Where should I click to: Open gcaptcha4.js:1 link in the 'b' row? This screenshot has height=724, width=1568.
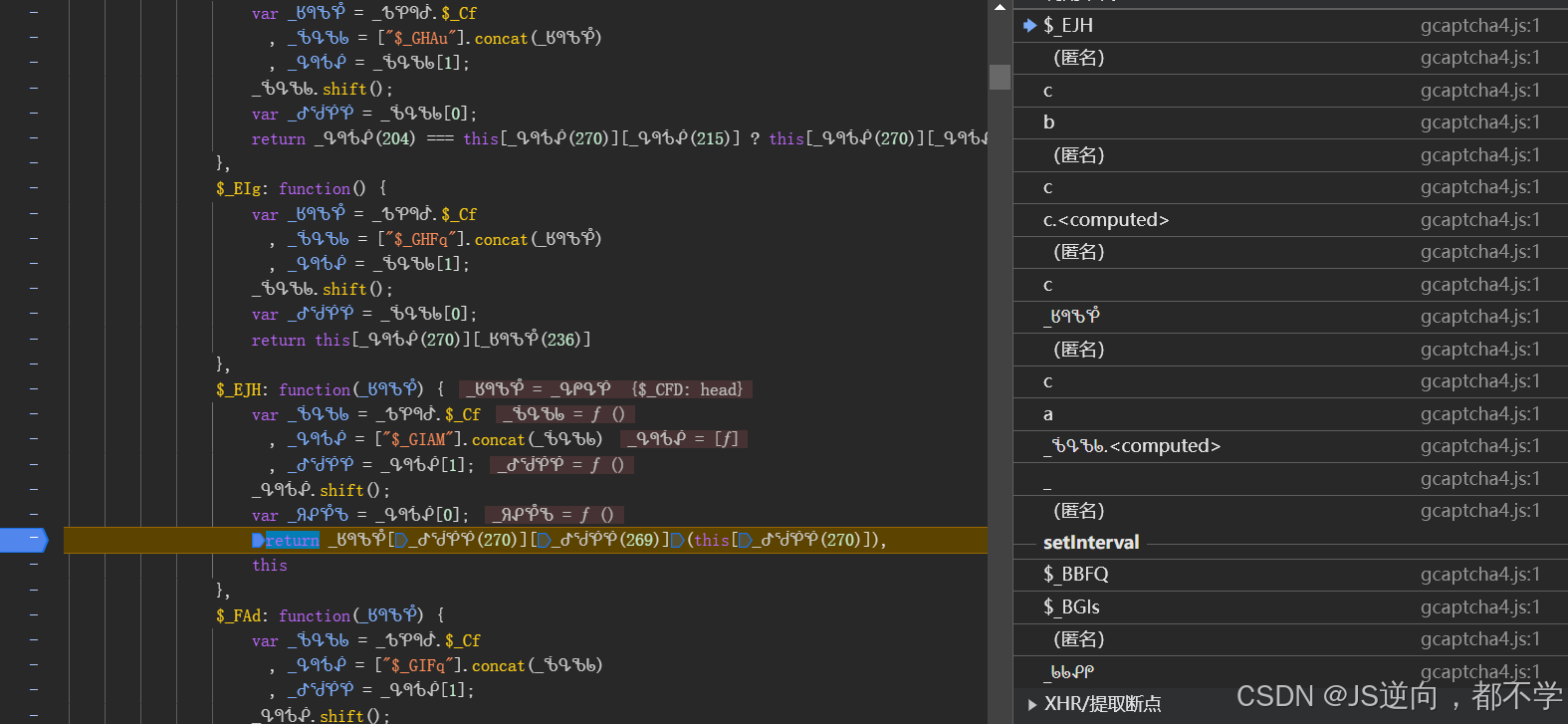point(1479,122)
